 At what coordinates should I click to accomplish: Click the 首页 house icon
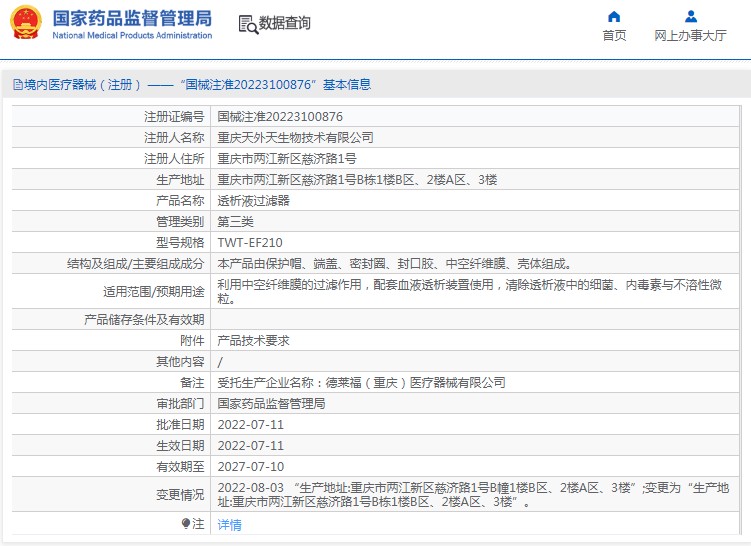coord(614,17)
